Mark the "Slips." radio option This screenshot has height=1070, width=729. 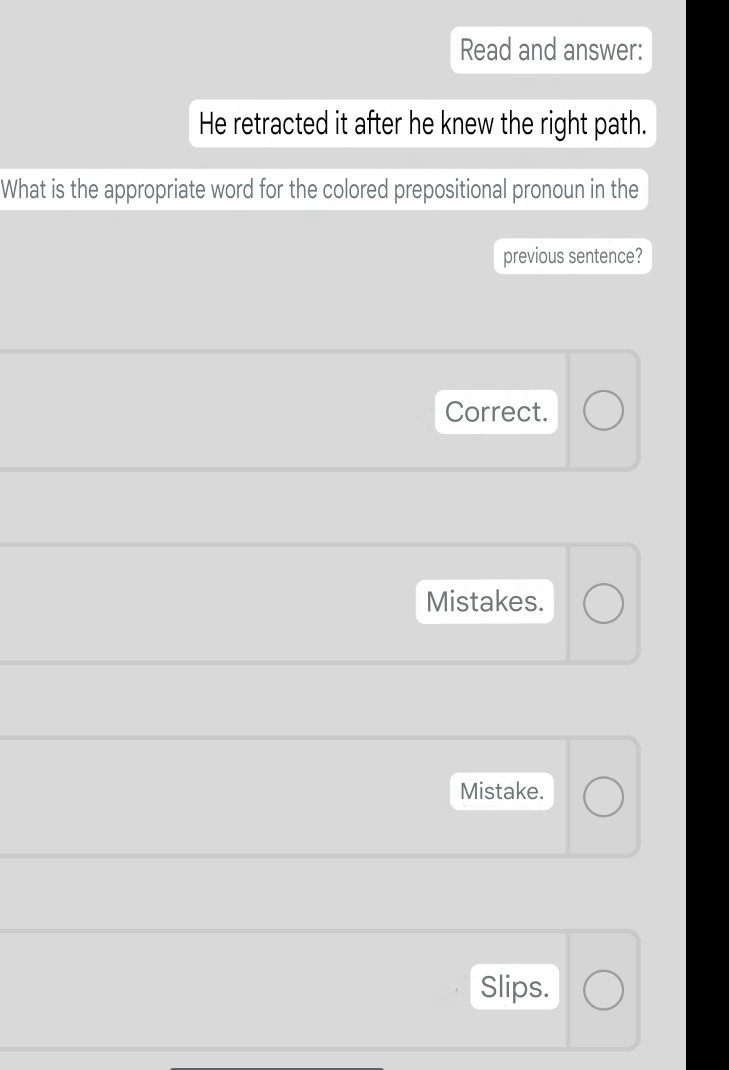click(603, 989)
